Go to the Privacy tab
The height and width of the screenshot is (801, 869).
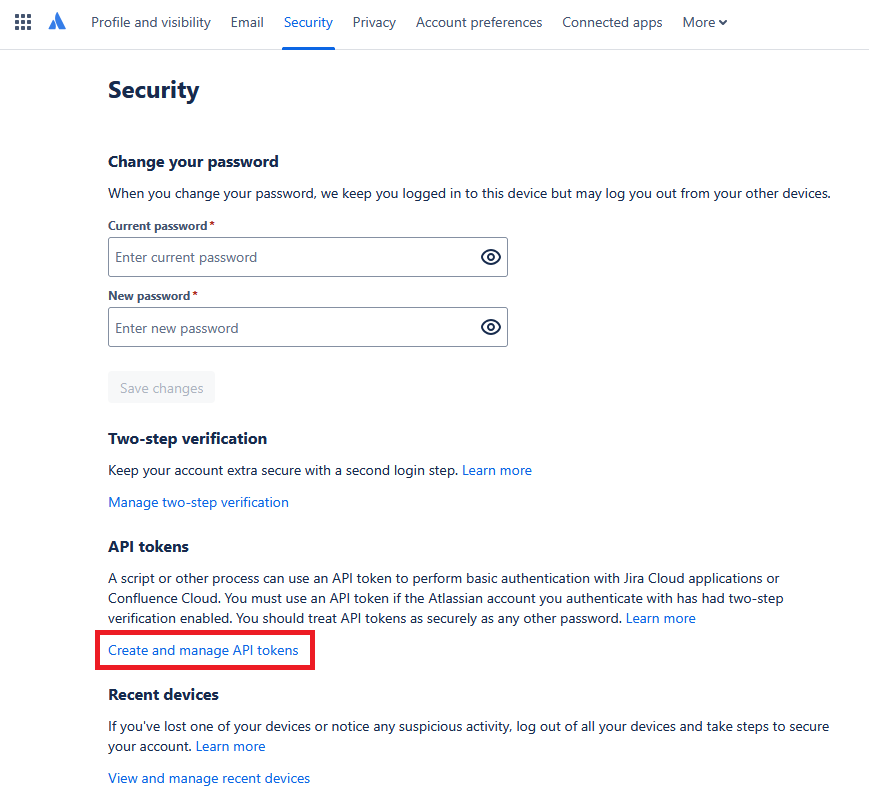point(374,22)
